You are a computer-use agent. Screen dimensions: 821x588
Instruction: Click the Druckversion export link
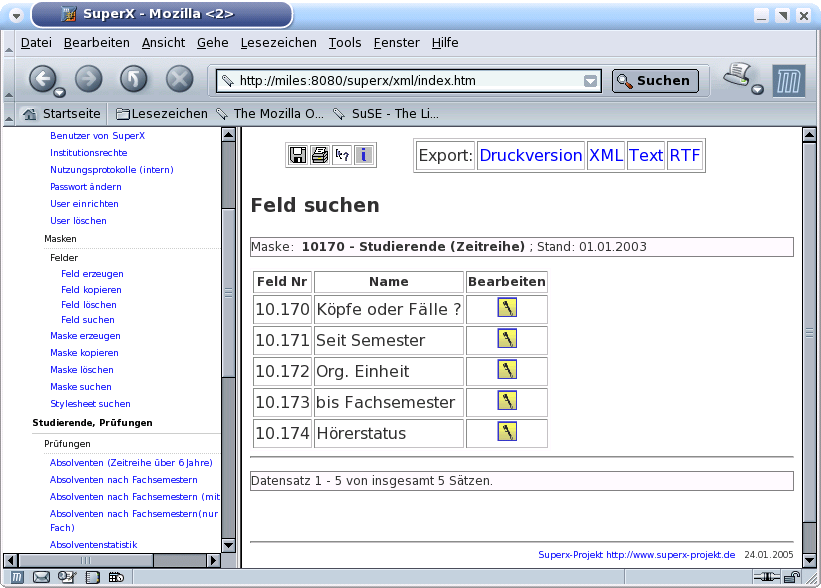click(x=530, y=155)
